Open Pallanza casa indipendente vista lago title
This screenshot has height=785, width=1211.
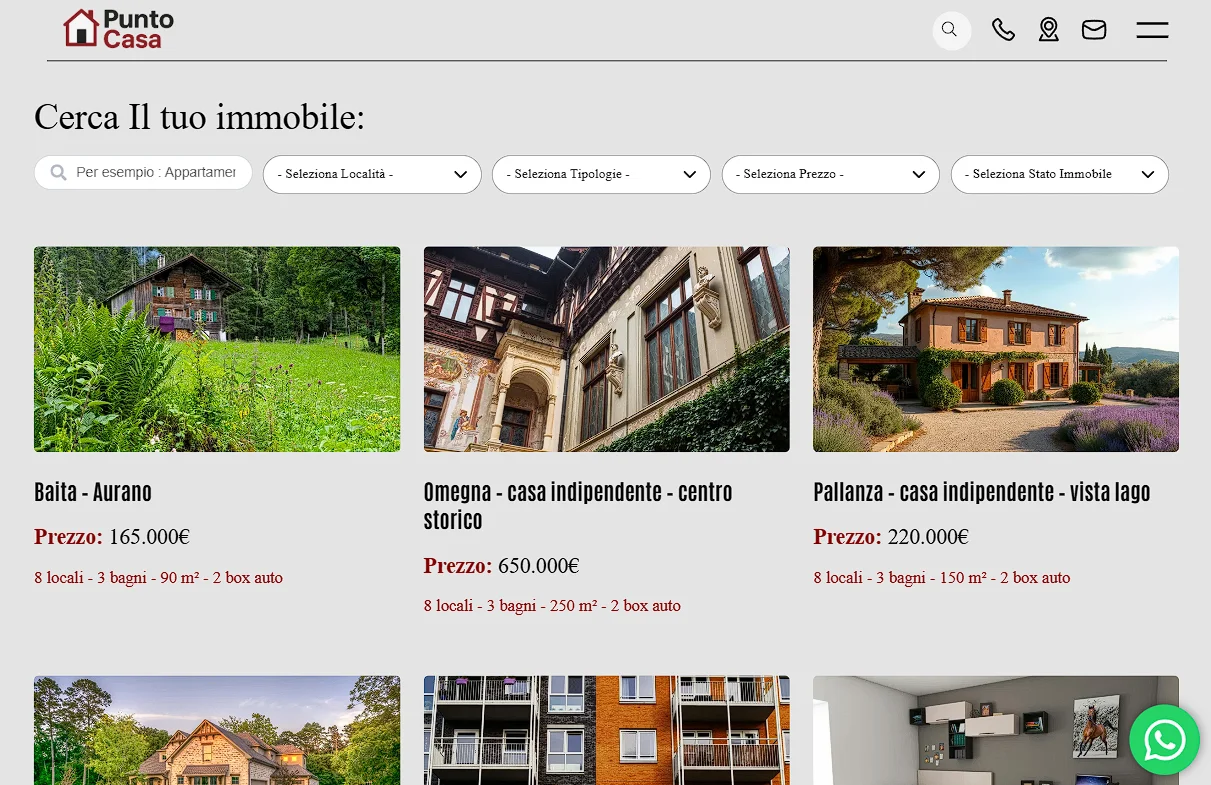coord(981,492)
